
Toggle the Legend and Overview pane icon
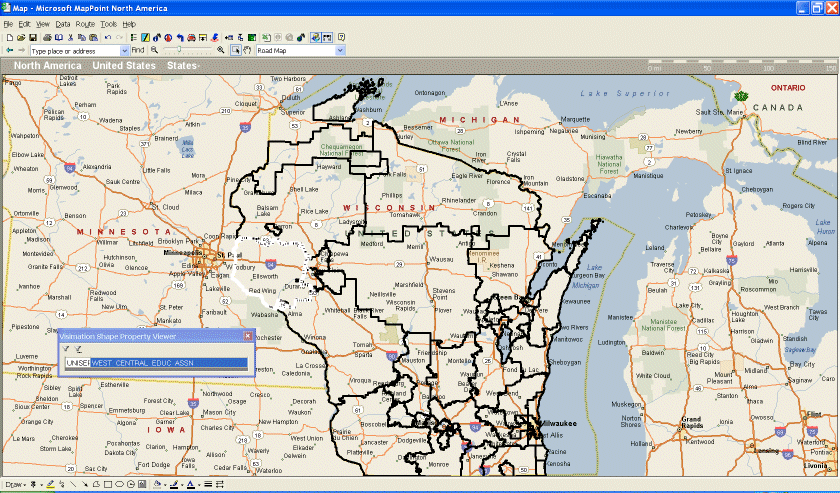tap(133, 38)
